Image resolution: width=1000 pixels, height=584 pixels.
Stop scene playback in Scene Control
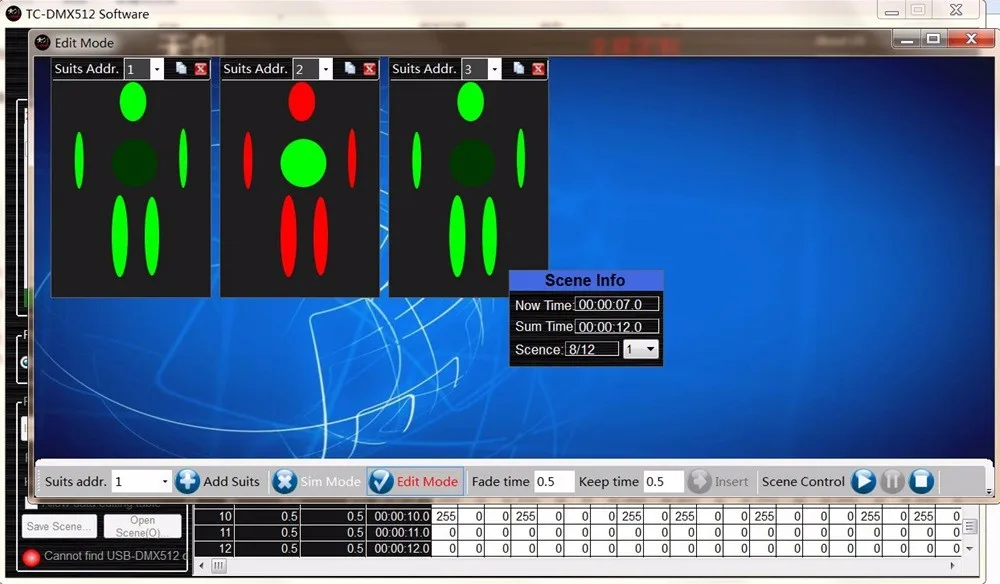click(921, 481)
